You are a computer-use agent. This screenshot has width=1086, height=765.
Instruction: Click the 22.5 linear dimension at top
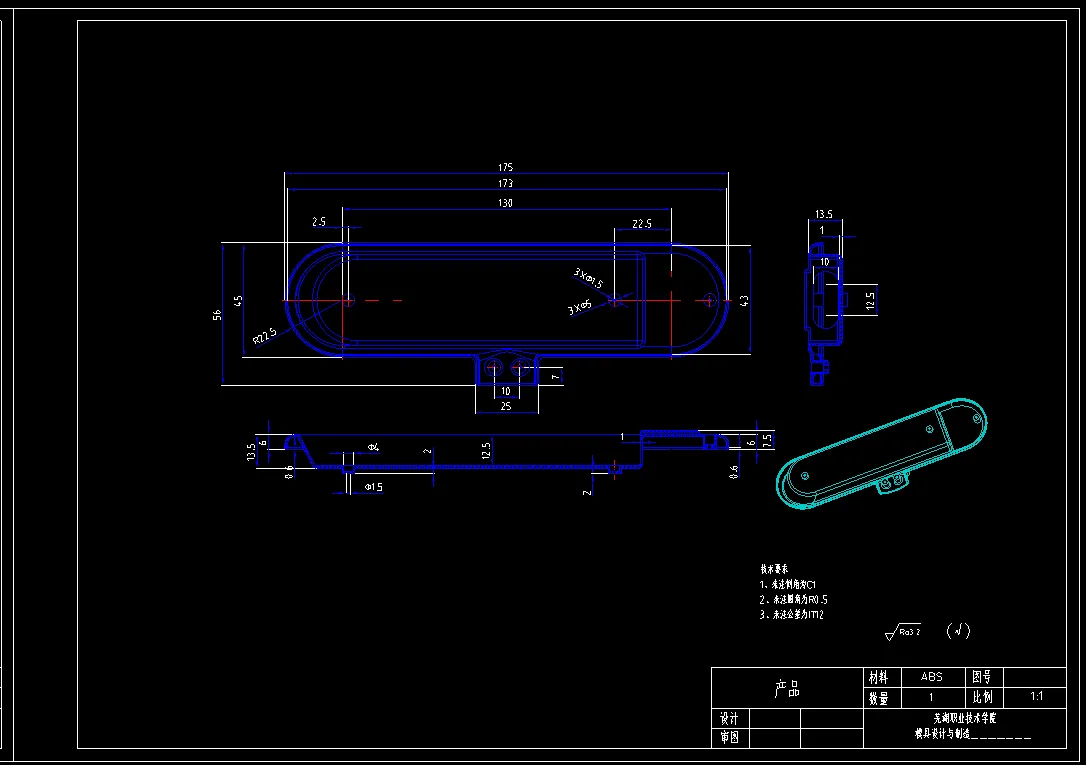(x=642, y=223)
